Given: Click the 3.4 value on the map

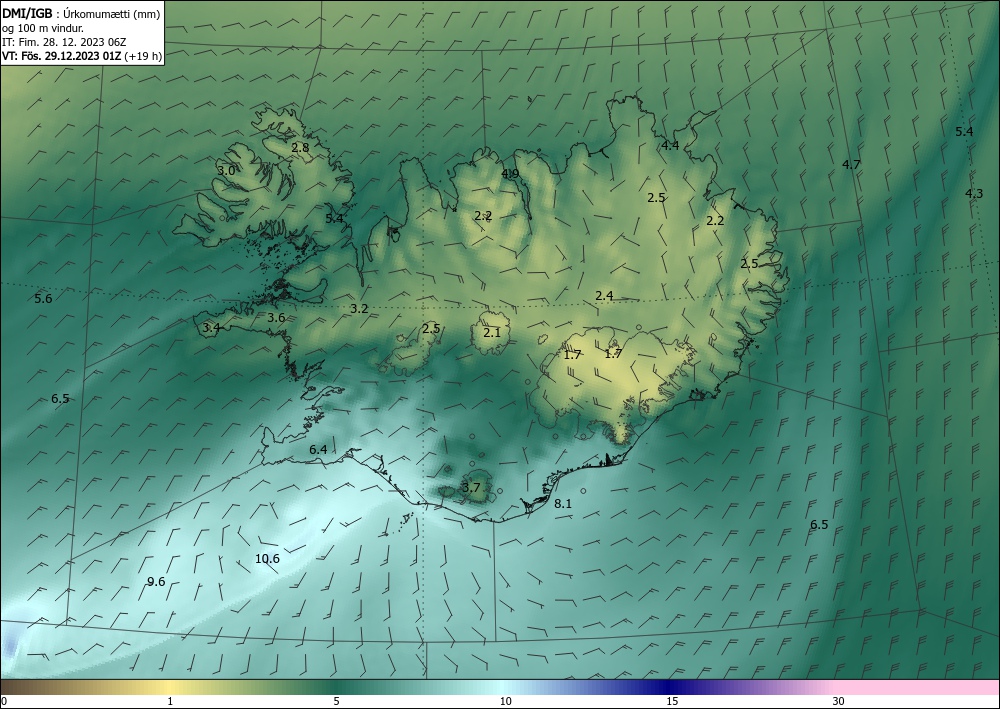Looking at the screenshot, I should point(211,328).
